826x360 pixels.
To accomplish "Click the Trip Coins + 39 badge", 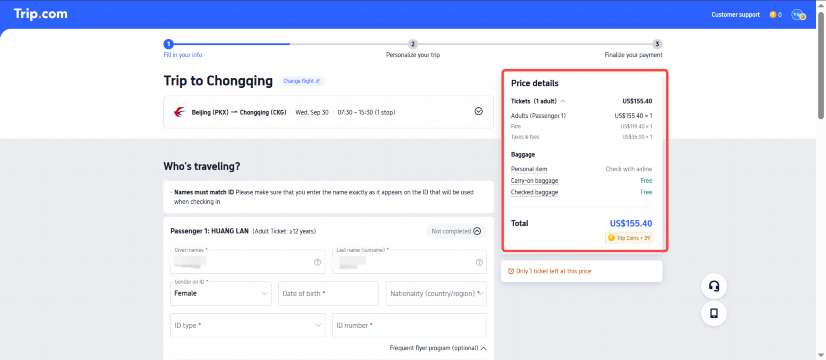I will (x=629, y=238).
